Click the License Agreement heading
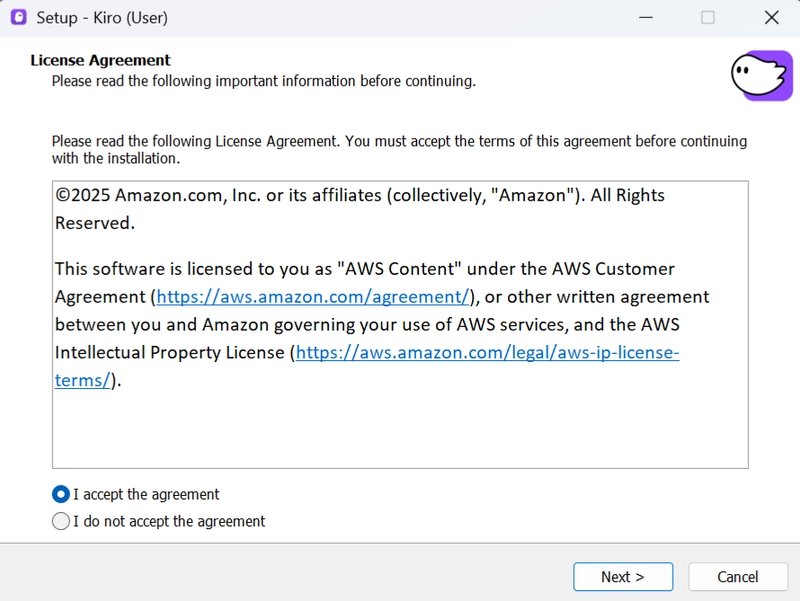This screenshot has width=800, height=601. click(100, 60)
